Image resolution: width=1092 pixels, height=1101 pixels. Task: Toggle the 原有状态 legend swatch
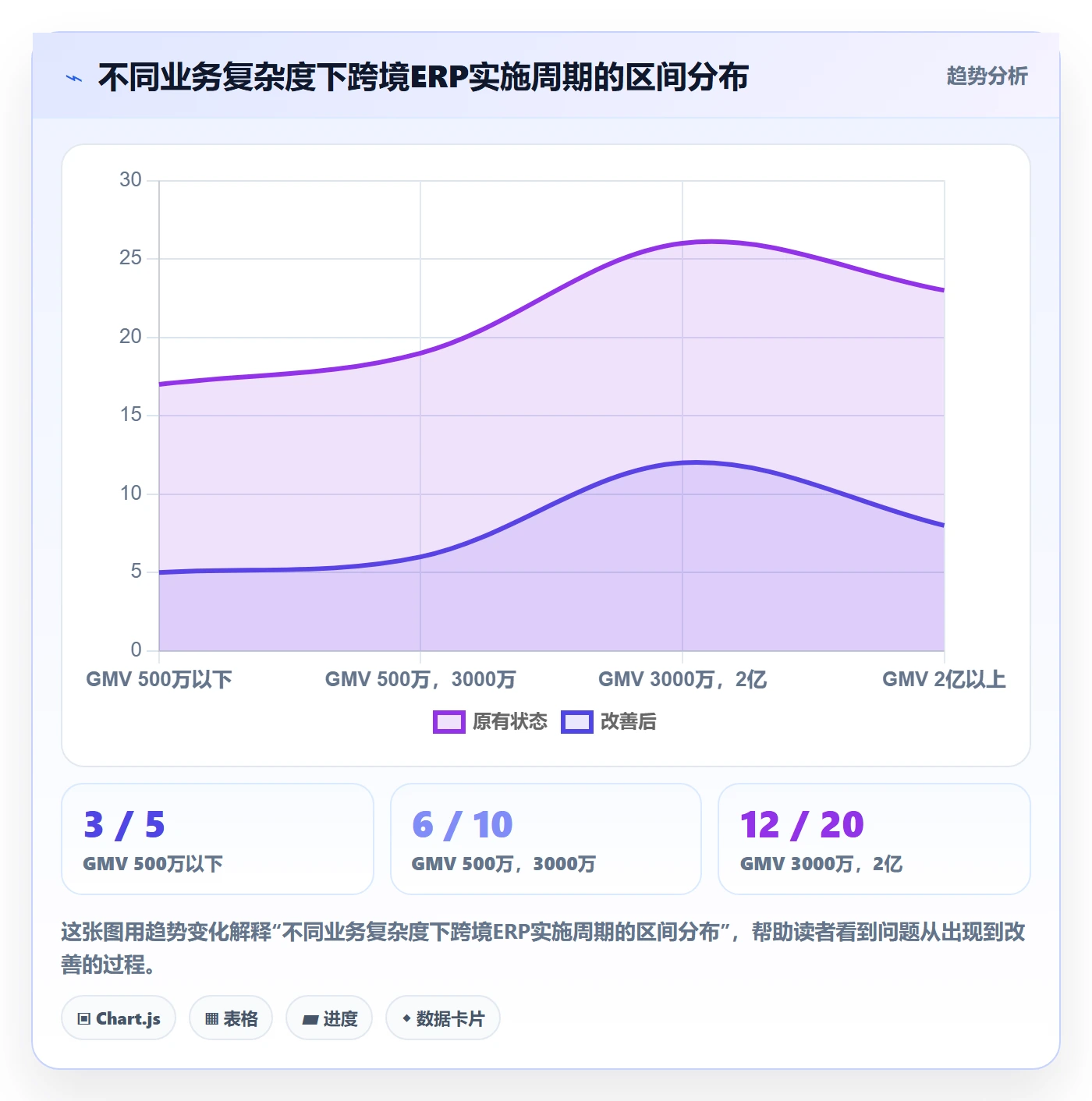click(x=449, y=722)
